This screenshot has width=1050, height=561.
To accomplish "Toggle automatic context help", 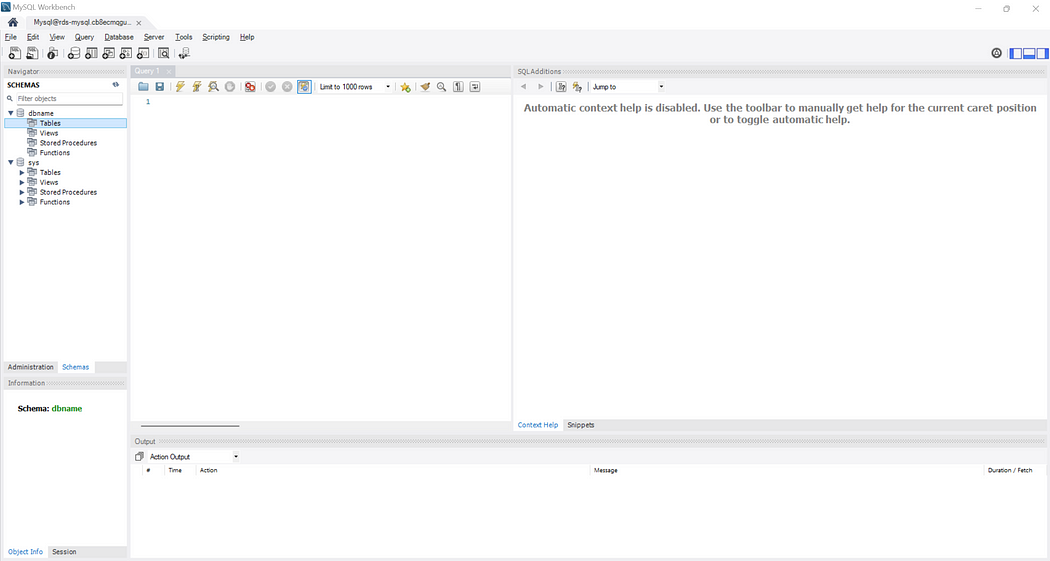I will point(577,87).
